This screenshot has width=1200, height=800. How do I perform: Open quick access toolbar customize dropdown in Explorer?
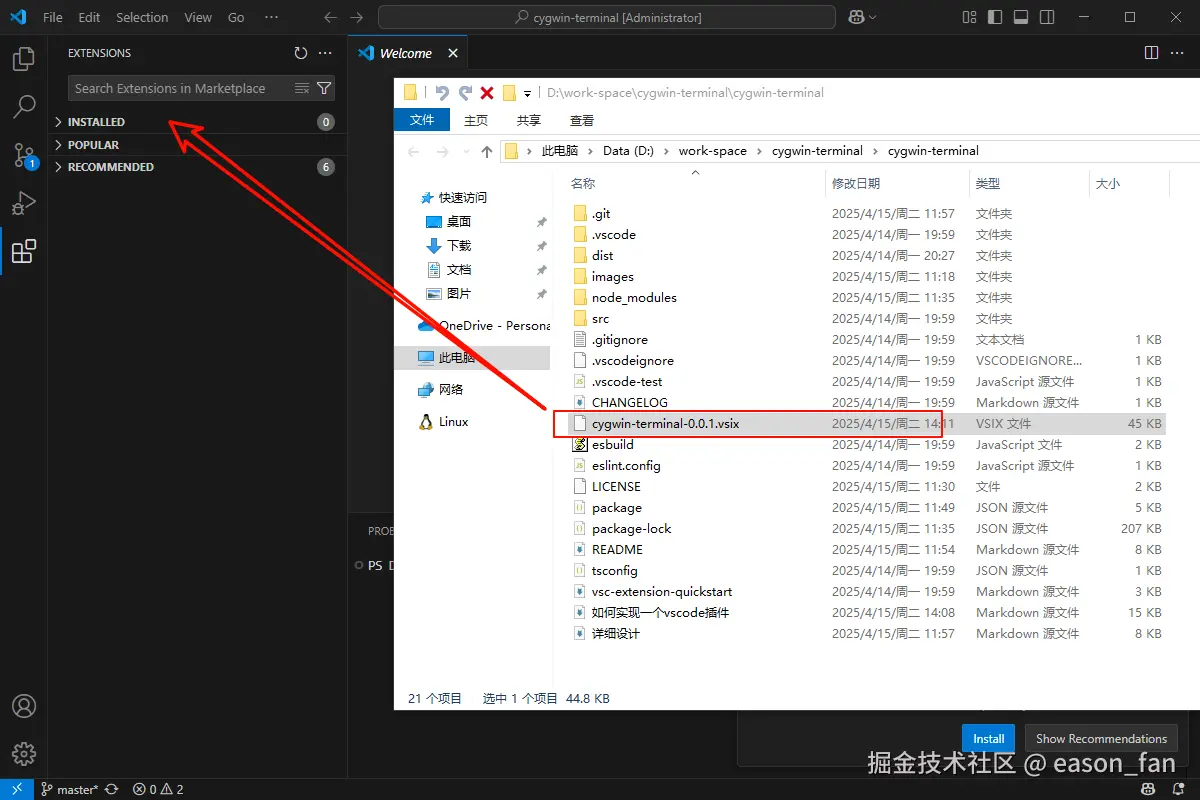(x=527, y=93)
